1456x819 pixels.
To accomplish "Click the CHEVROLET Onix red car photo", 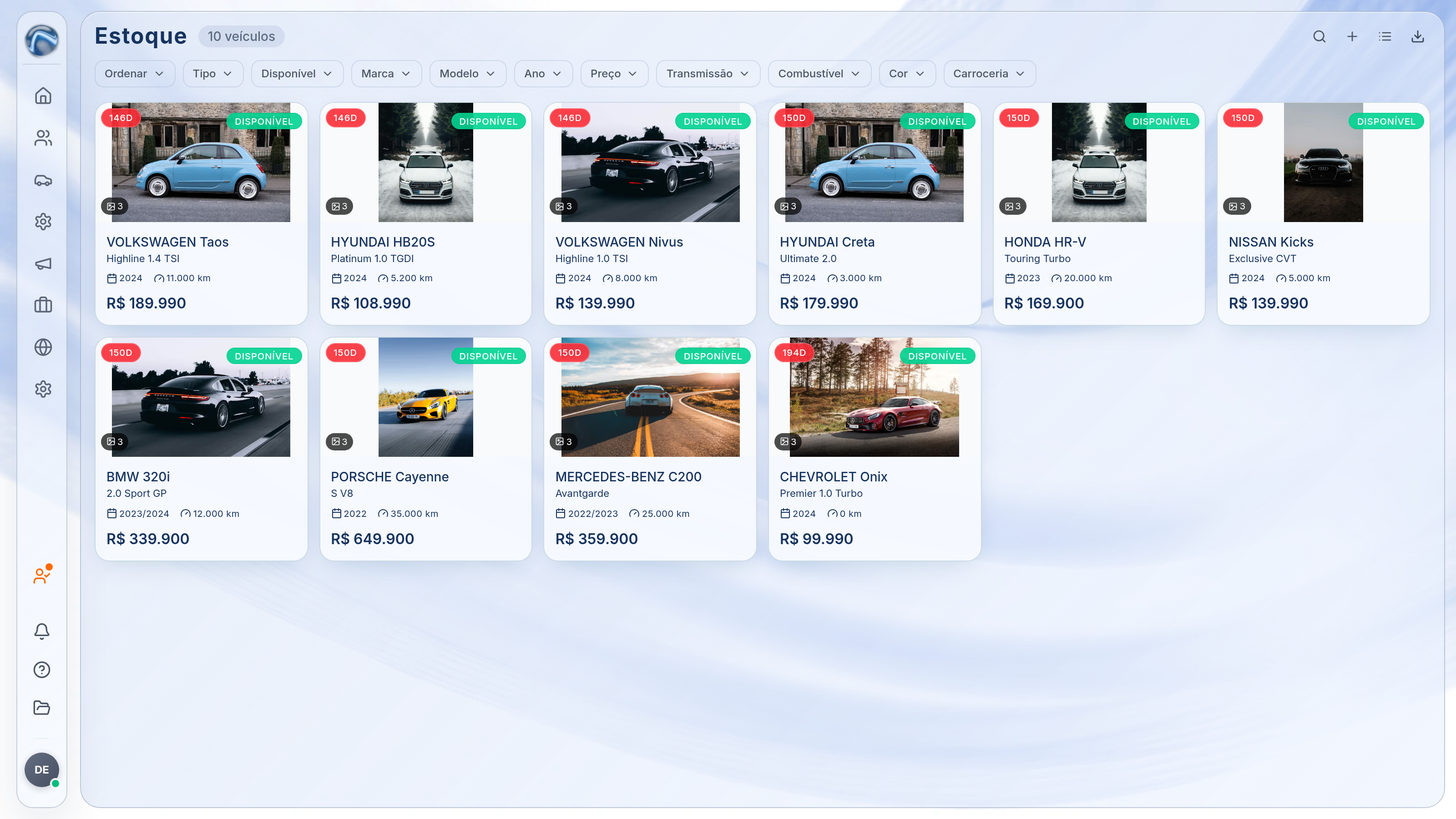I will point(875,397).
